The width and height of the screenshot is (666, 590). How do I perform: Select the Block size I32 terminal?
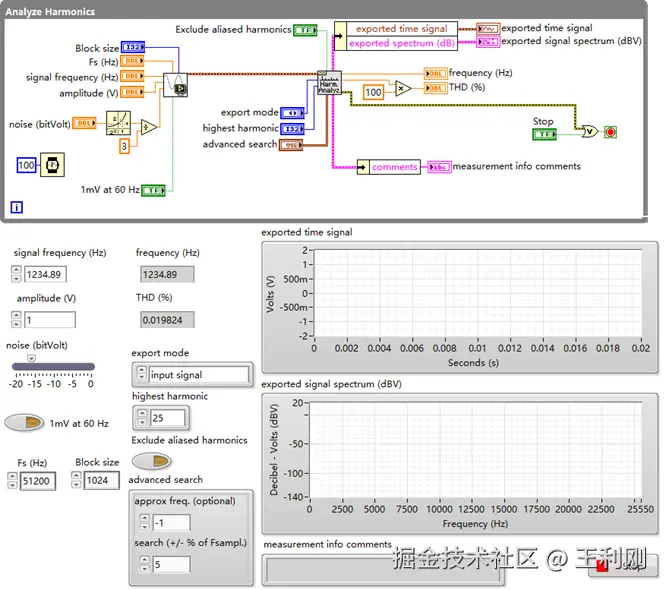coord(133,47)
